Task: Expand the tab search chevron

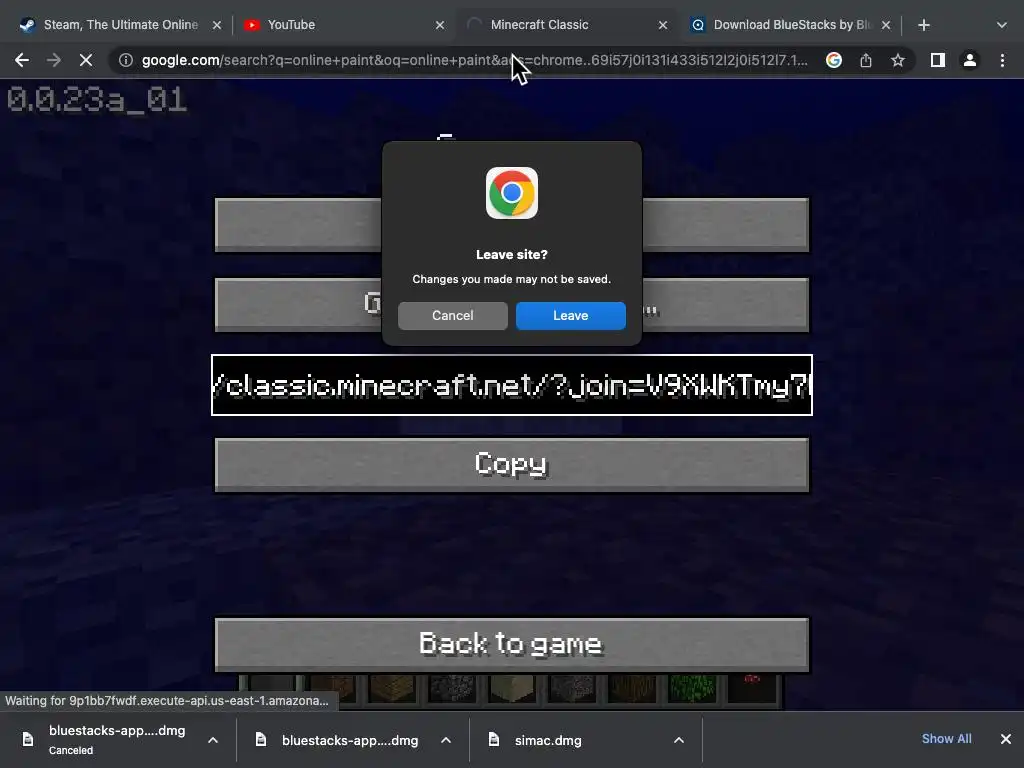Action: click(1002, 25)
